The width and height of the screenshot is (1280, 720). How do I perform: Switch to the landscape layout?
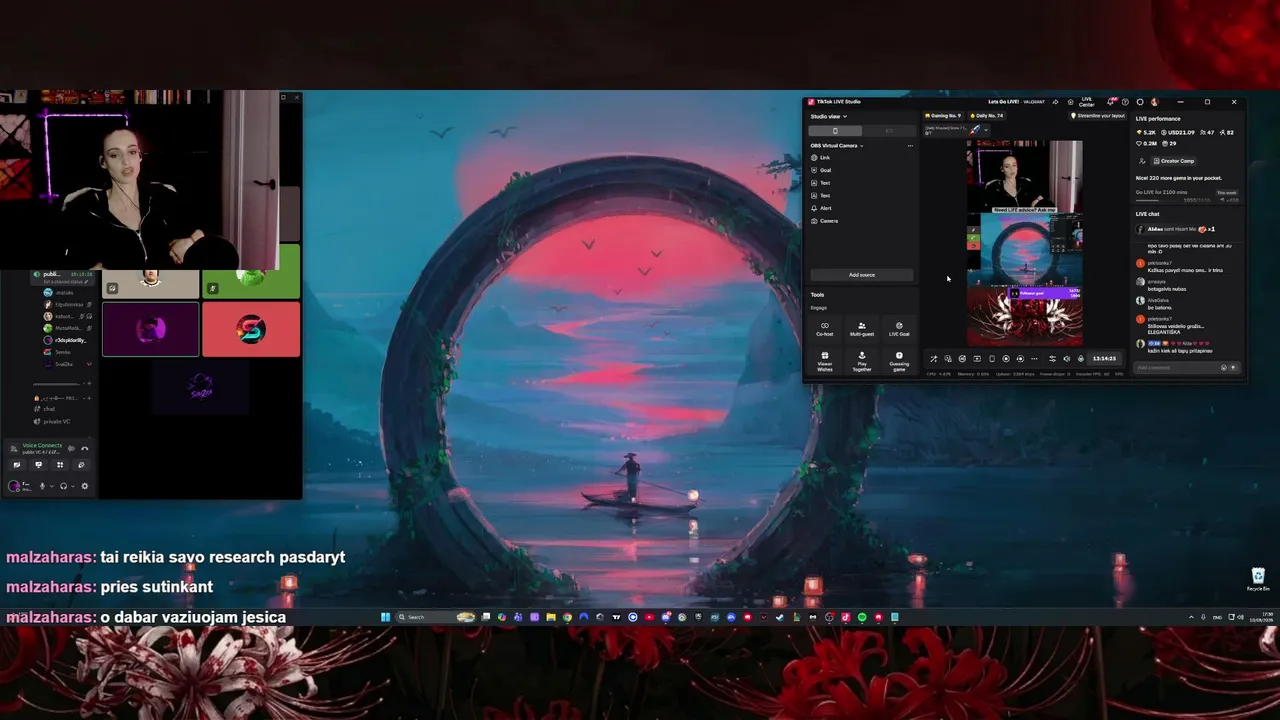tap(890, 131)
